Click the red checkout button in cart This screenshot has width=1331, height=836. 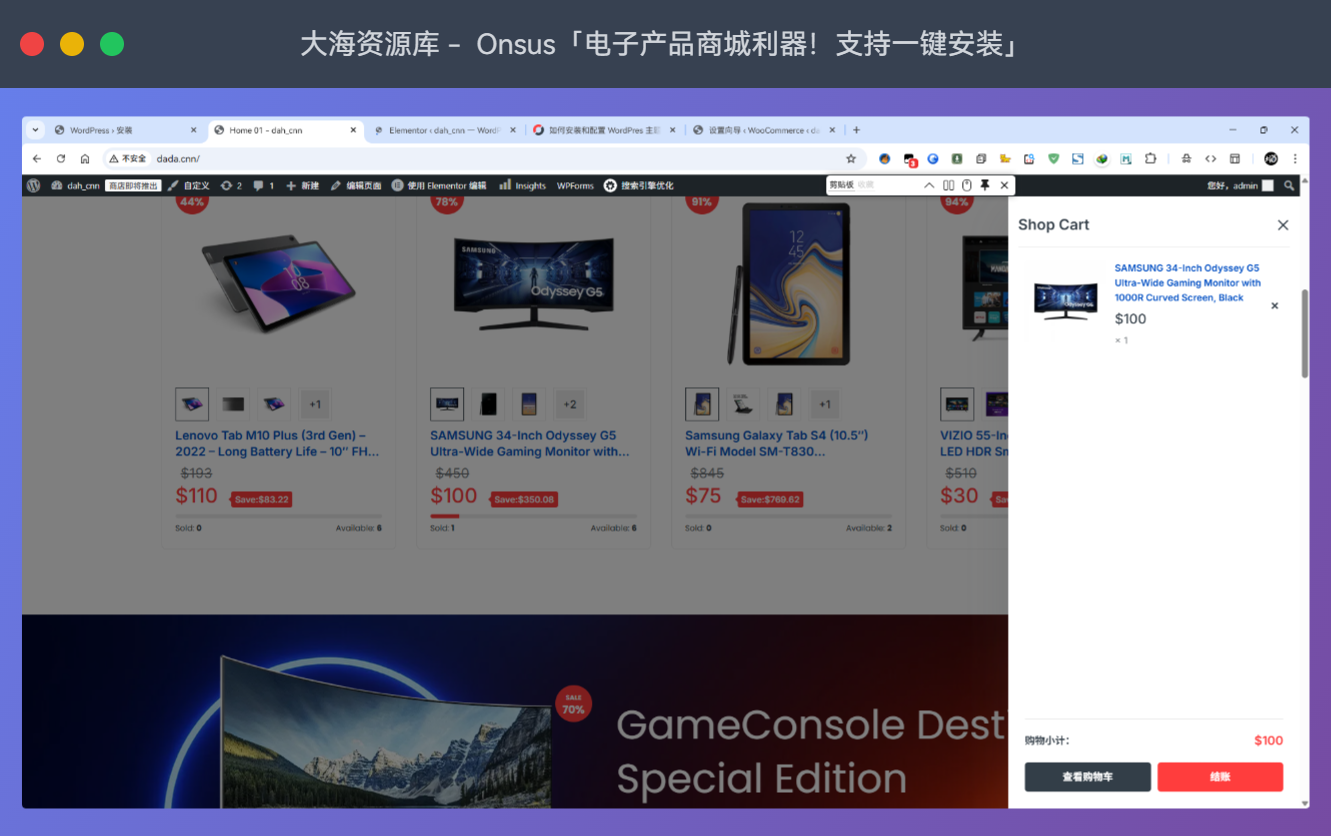pyautogui.click(x=1219, y=776)
